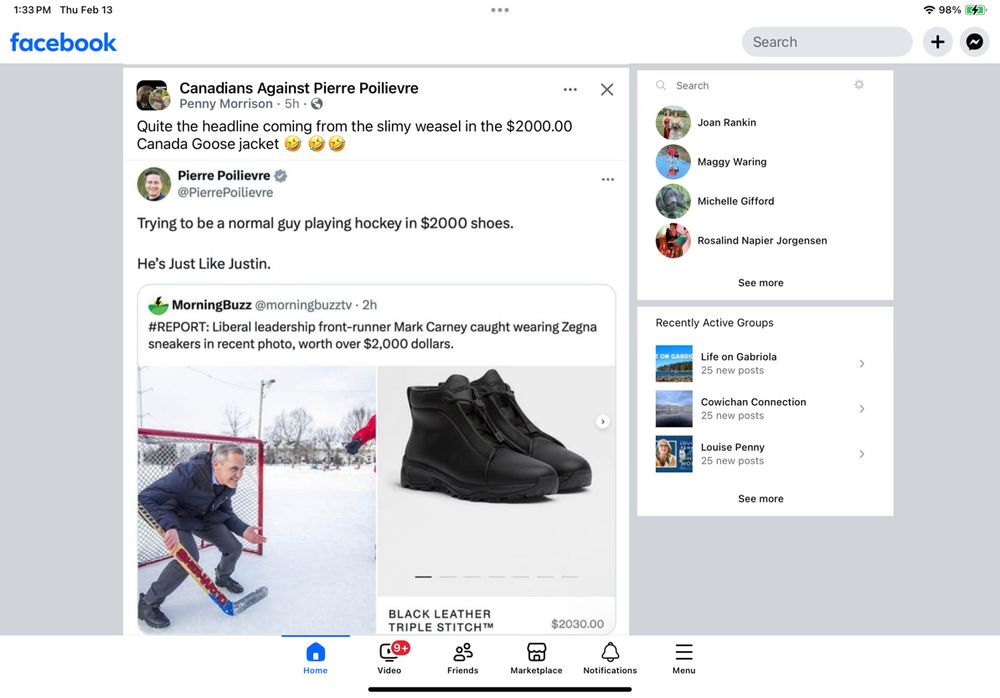Open the contacts settings gear

tap(859, 85)
